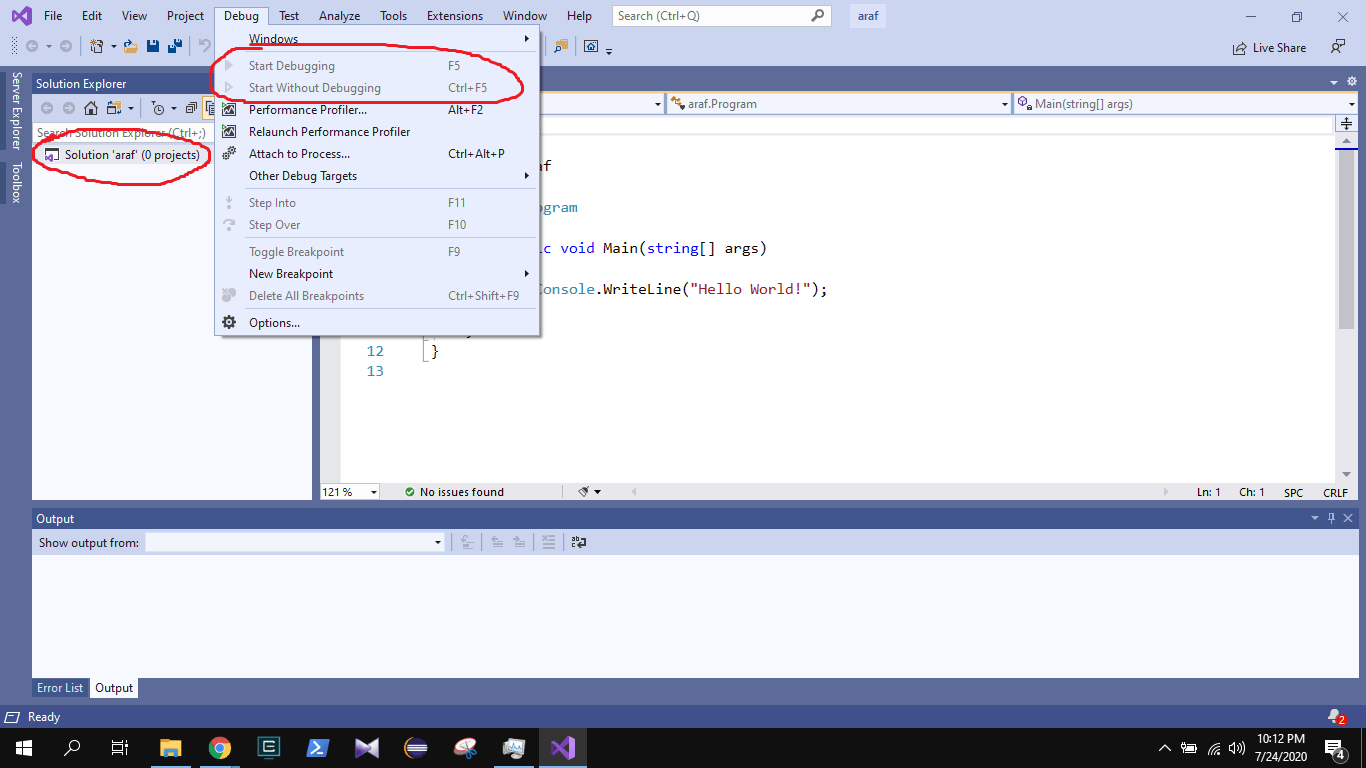1366x768 pixels.
Task: Click the Live Share icon
Action: pos(1241,48)
